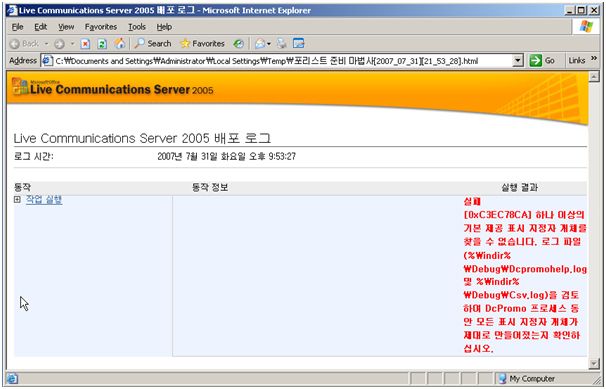Open the Help menu
This screenshot has width=606, height=389.
coord(164,27)
